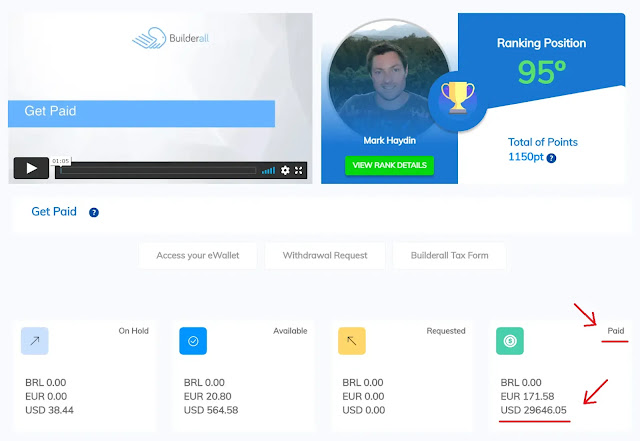Select USD 38.44 in On Hold

(49, 410)
